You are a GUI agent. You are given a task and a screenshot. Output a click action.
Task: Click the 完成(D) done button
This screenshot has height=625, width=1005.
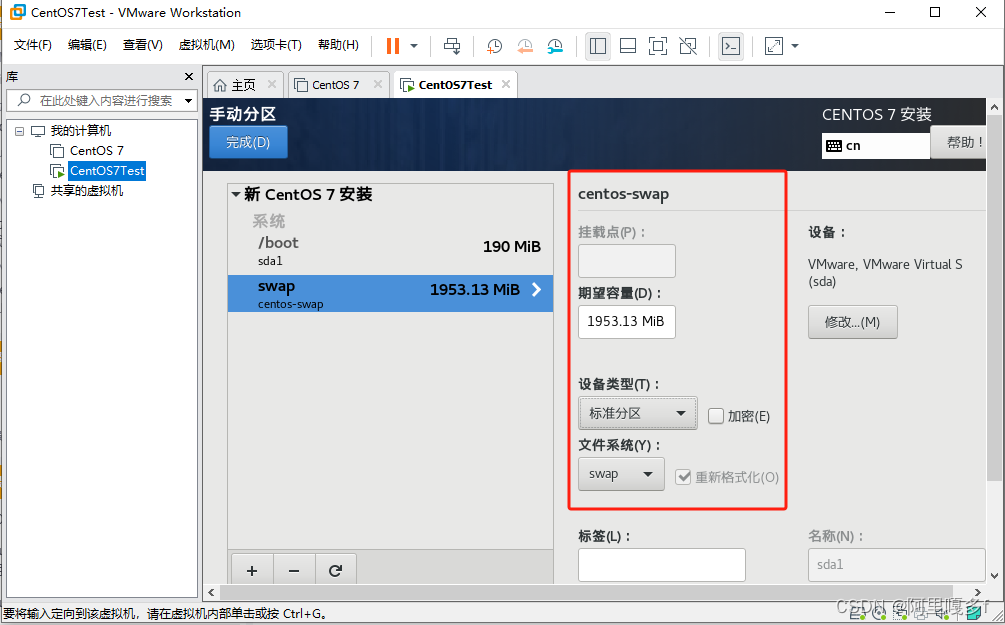pos(248,142)
